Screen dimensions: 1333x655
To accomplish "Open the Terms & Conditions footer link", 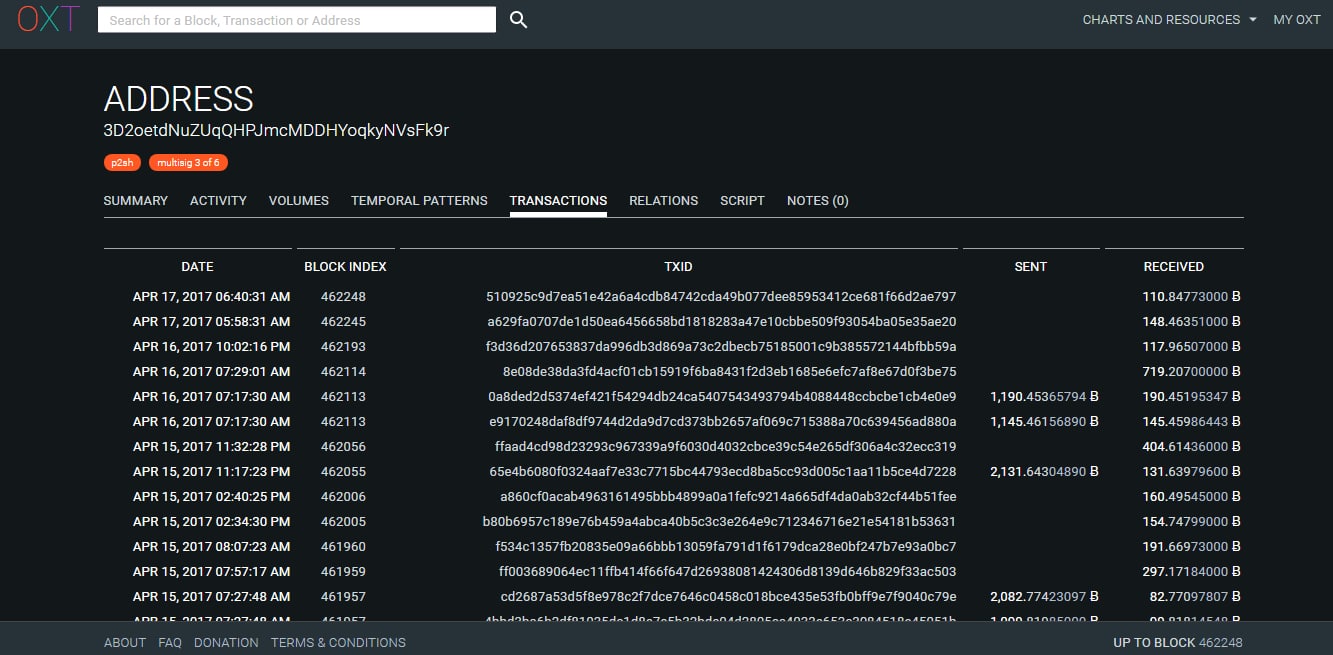I will tap(338, 643).
